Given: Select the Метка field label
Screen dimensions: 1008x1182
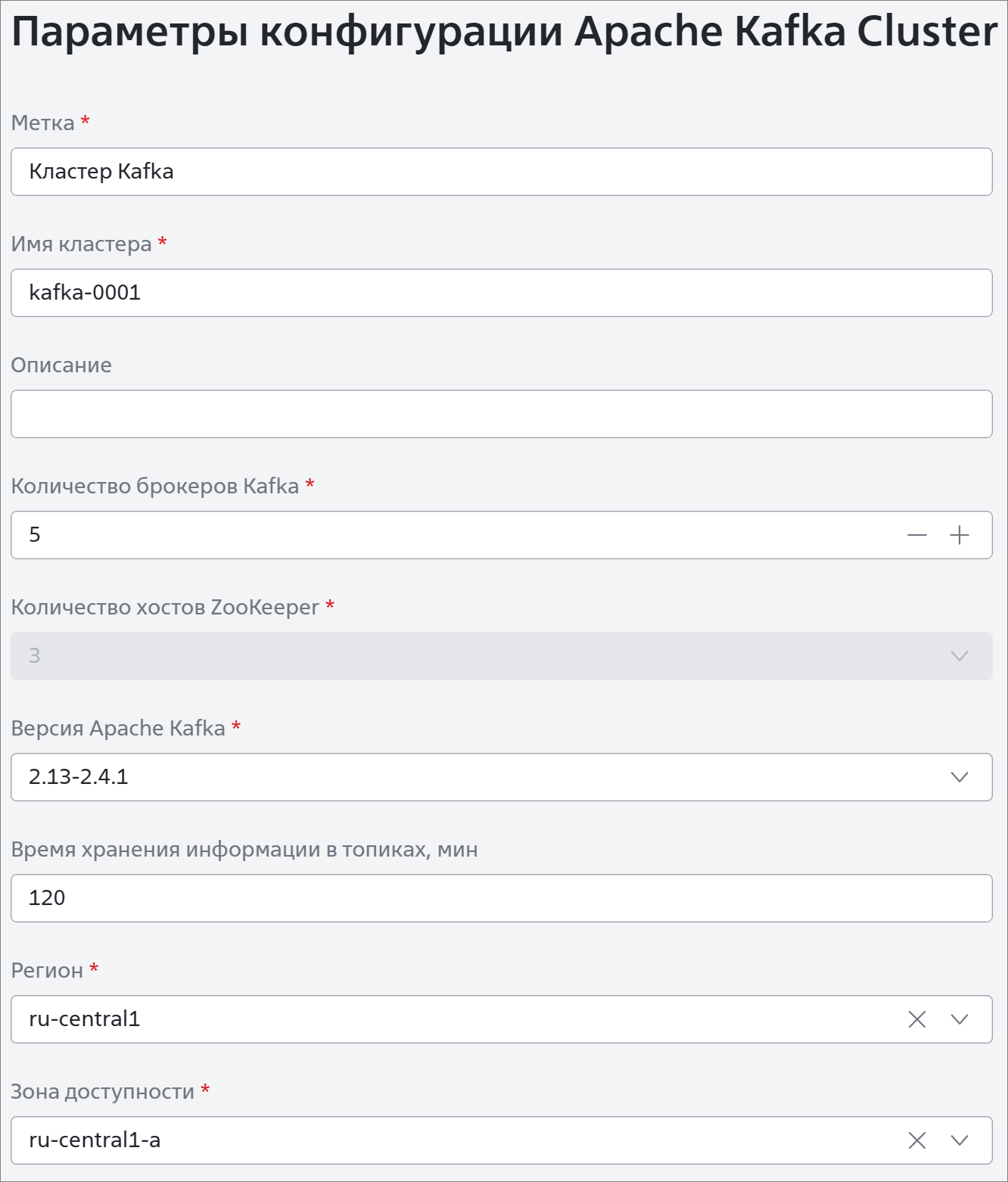Looking at the screenshot, I should [x=43, y=123].
